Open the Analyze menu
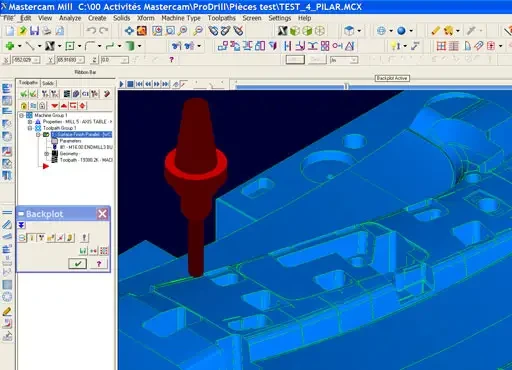Screen dimensions: 512x370 click(x=70, y=18)
